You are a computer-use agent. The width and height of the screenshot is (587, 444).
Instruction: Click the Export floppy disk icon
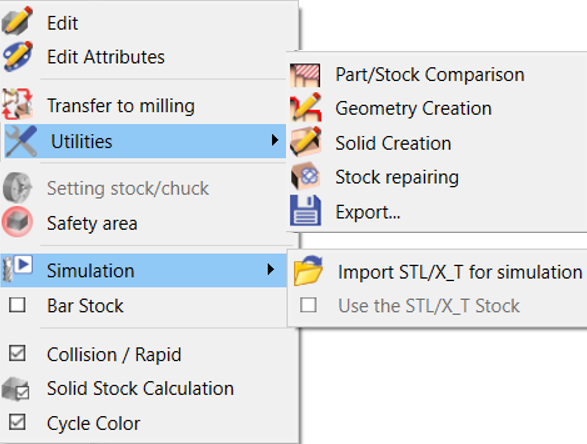pos(305,210)
